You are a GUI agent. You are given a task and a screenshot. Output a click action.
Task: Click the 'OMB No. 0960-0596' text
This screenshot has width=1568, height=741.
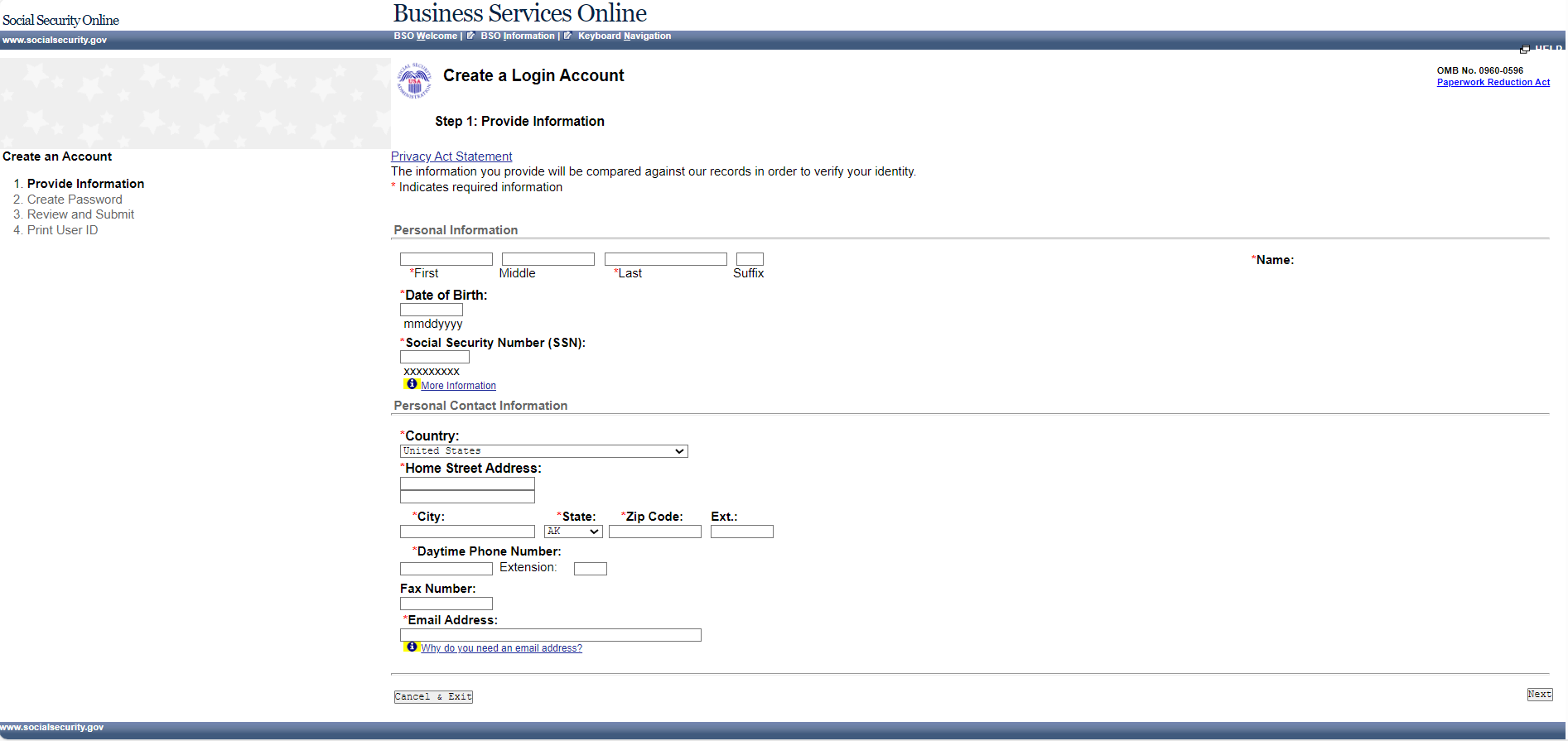[x=1480, y=71]
